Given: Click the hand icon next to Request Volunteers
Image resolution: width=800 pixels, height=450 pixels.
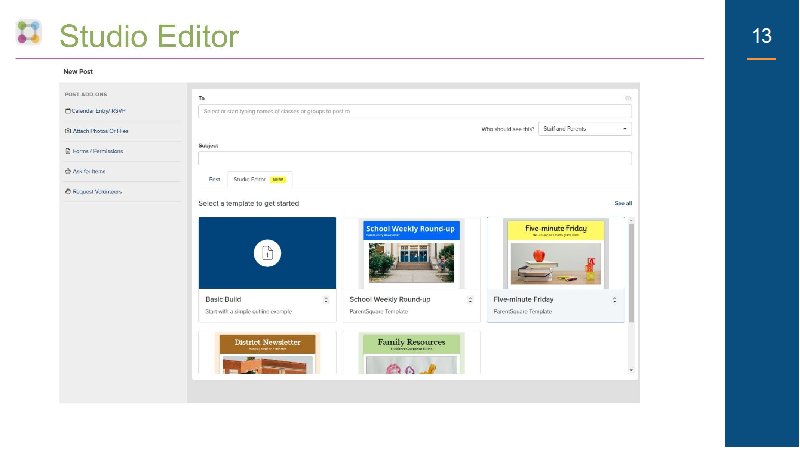Looking at the screenshot, I should (67, 192).
